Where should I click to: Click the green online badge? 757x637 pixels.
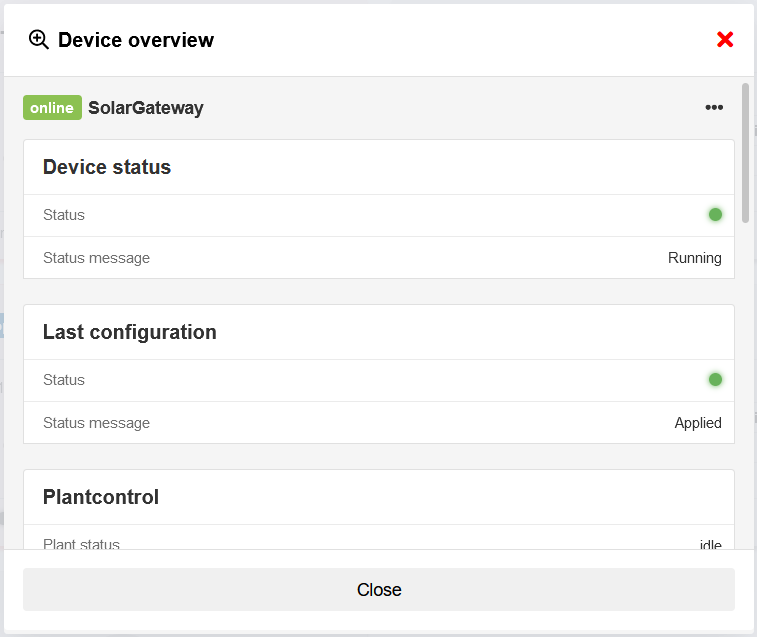(52, 108)
